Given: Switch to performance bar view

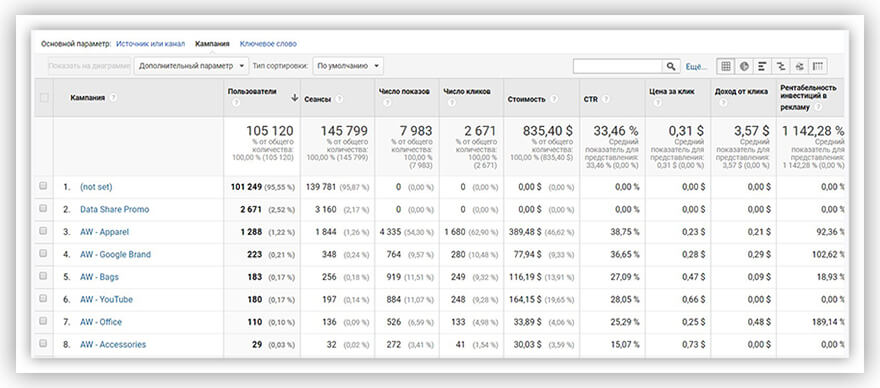Looking at the screenshot, I should [x=762, y=66].
